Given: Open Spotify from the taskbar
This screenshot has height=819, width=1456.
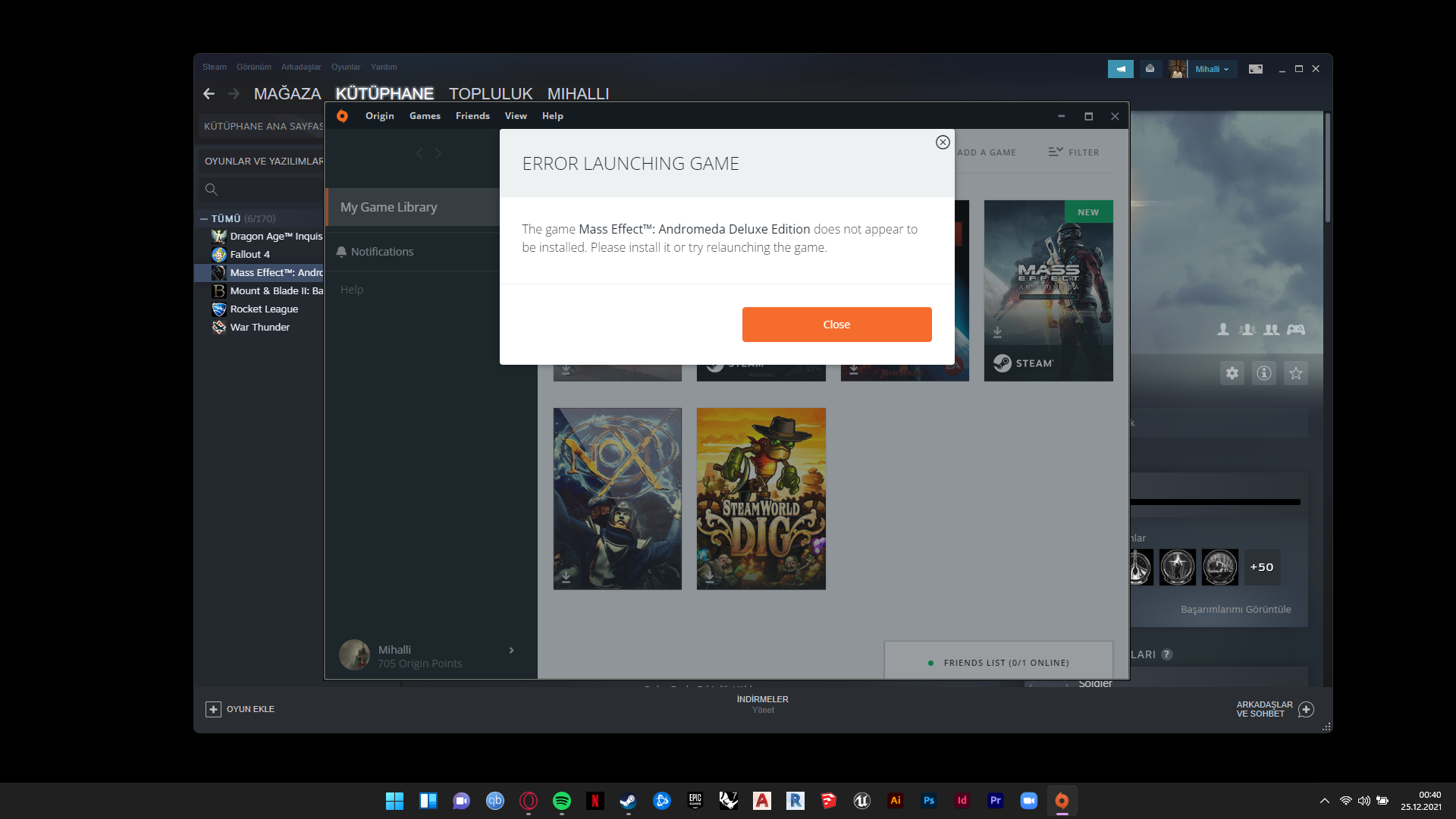Looking at the screenshot, I should coord(562,801).
